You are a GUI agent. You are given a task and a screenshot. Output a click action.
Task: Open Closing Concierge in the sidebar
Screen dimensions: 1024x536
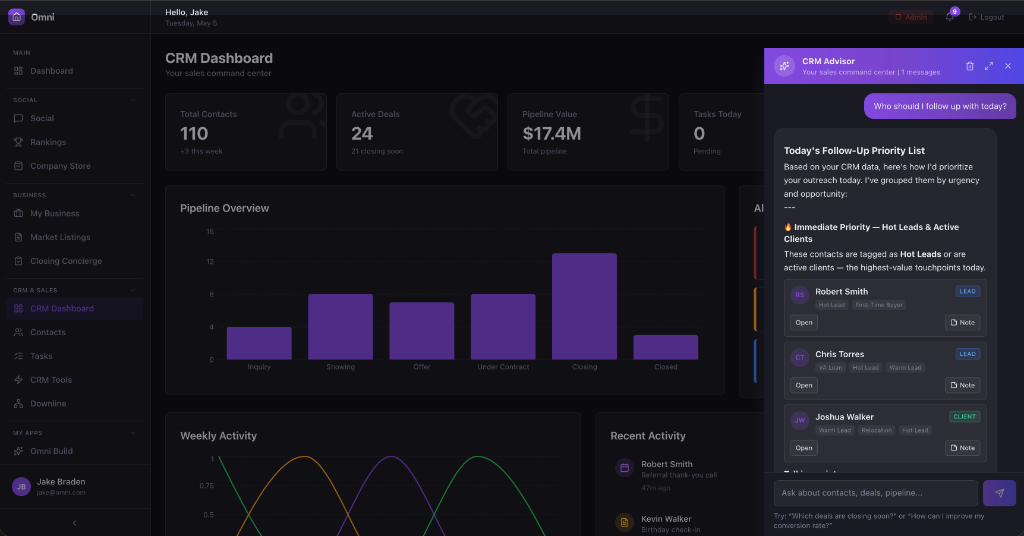[74, 261]
